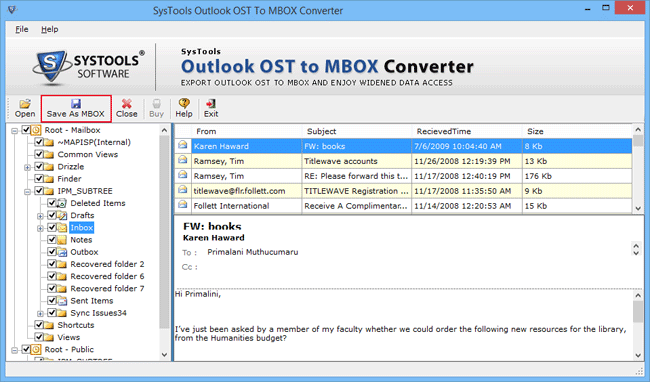Click the Save As MBOX toolbar button
This screenshot has width=650, height=382.
coord(76,109)
